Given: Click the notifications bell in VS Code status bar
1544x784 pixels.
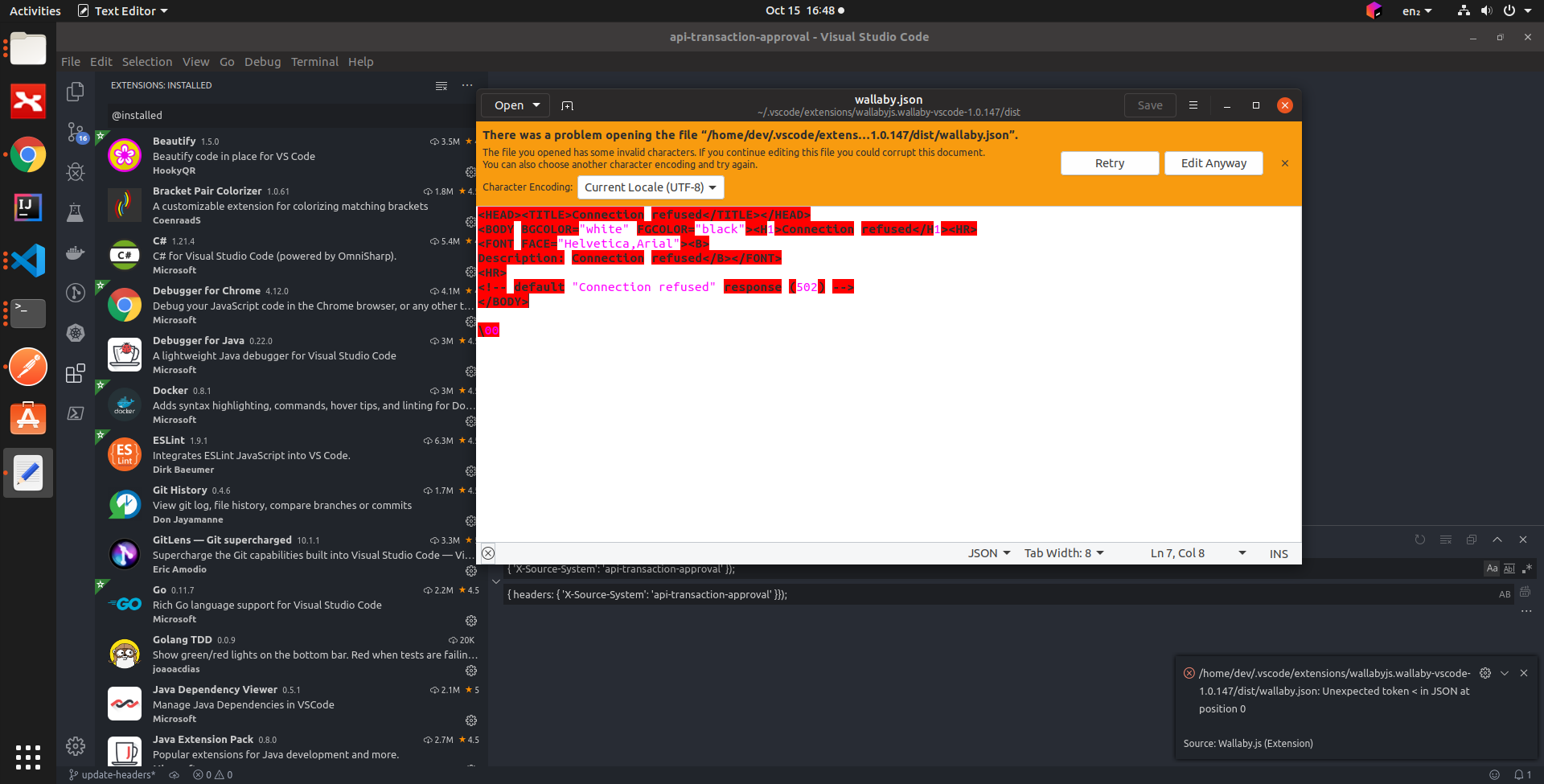Looking at the screenshot, I should 1522,775.
